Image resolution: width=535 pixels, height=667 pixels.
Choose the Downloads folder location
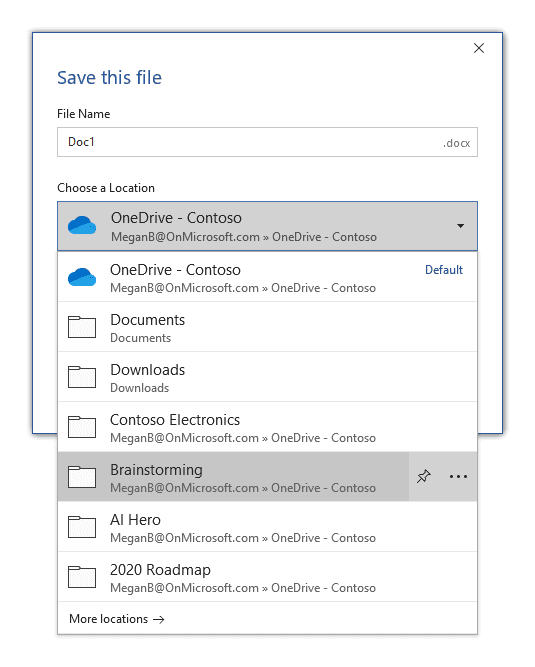[x=267, y=377]
